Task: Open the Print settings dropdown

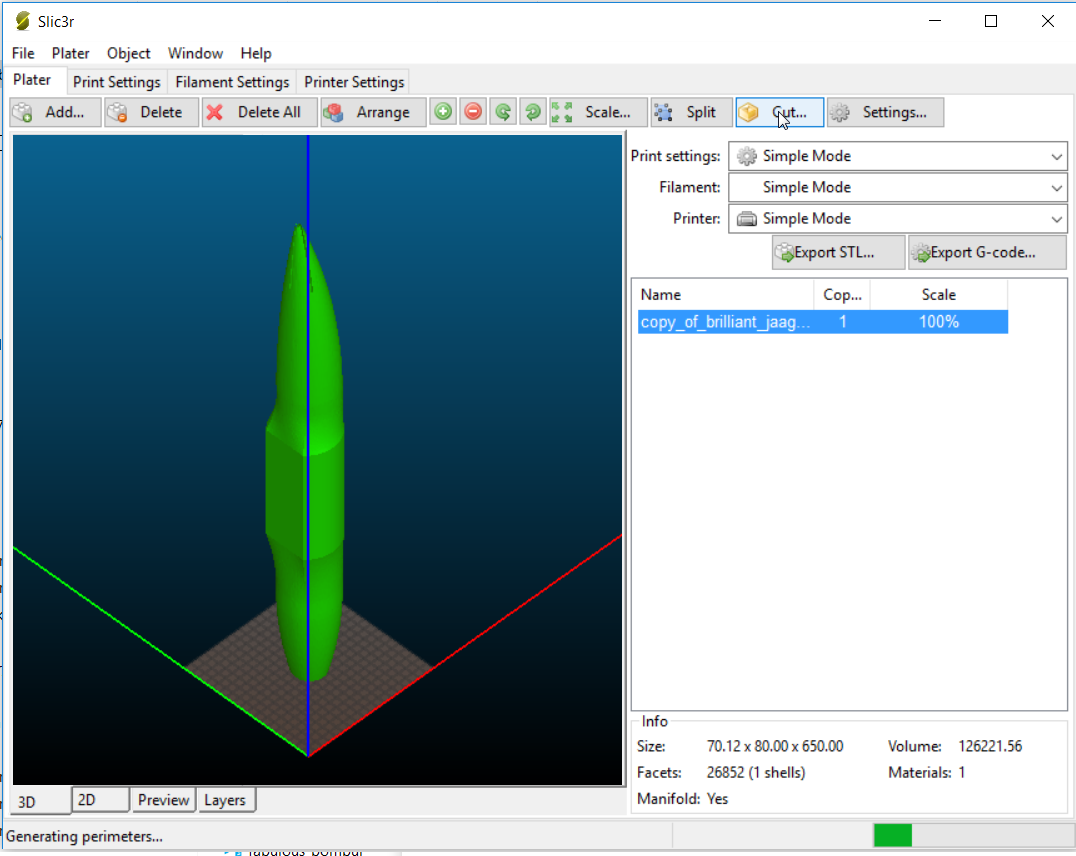Action: click(x=898, y=157)
